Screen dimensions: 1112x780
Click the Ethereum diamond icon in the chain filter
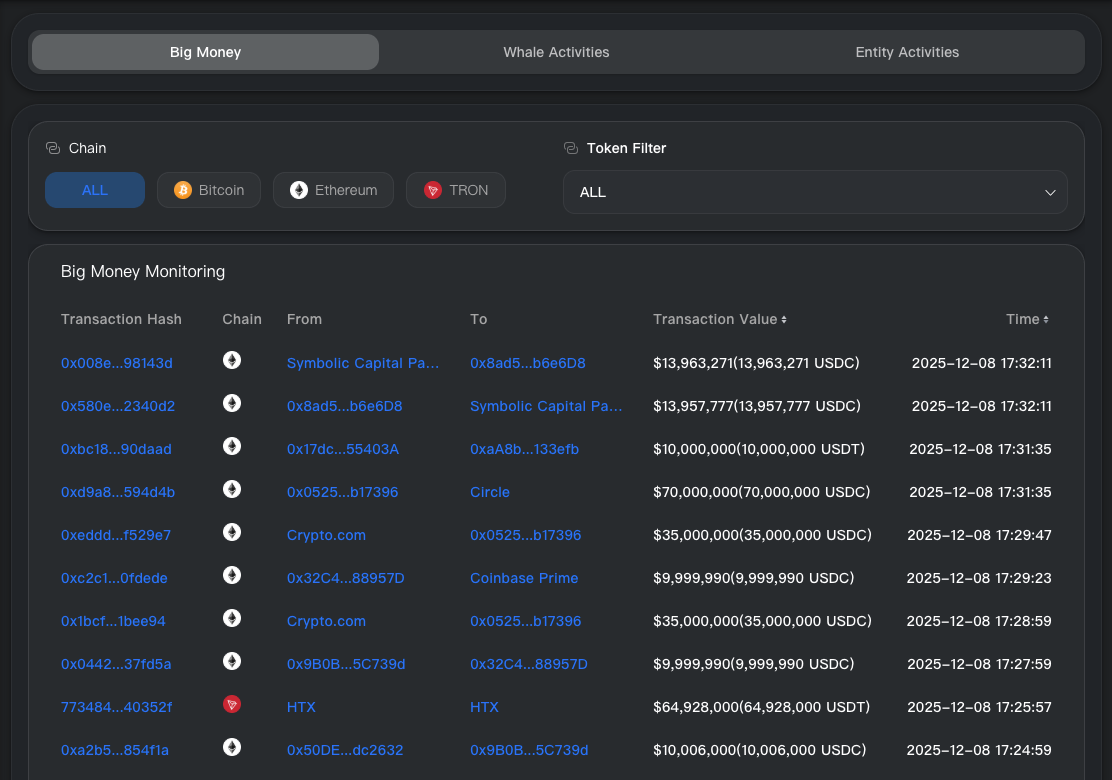tap(297, 189)
